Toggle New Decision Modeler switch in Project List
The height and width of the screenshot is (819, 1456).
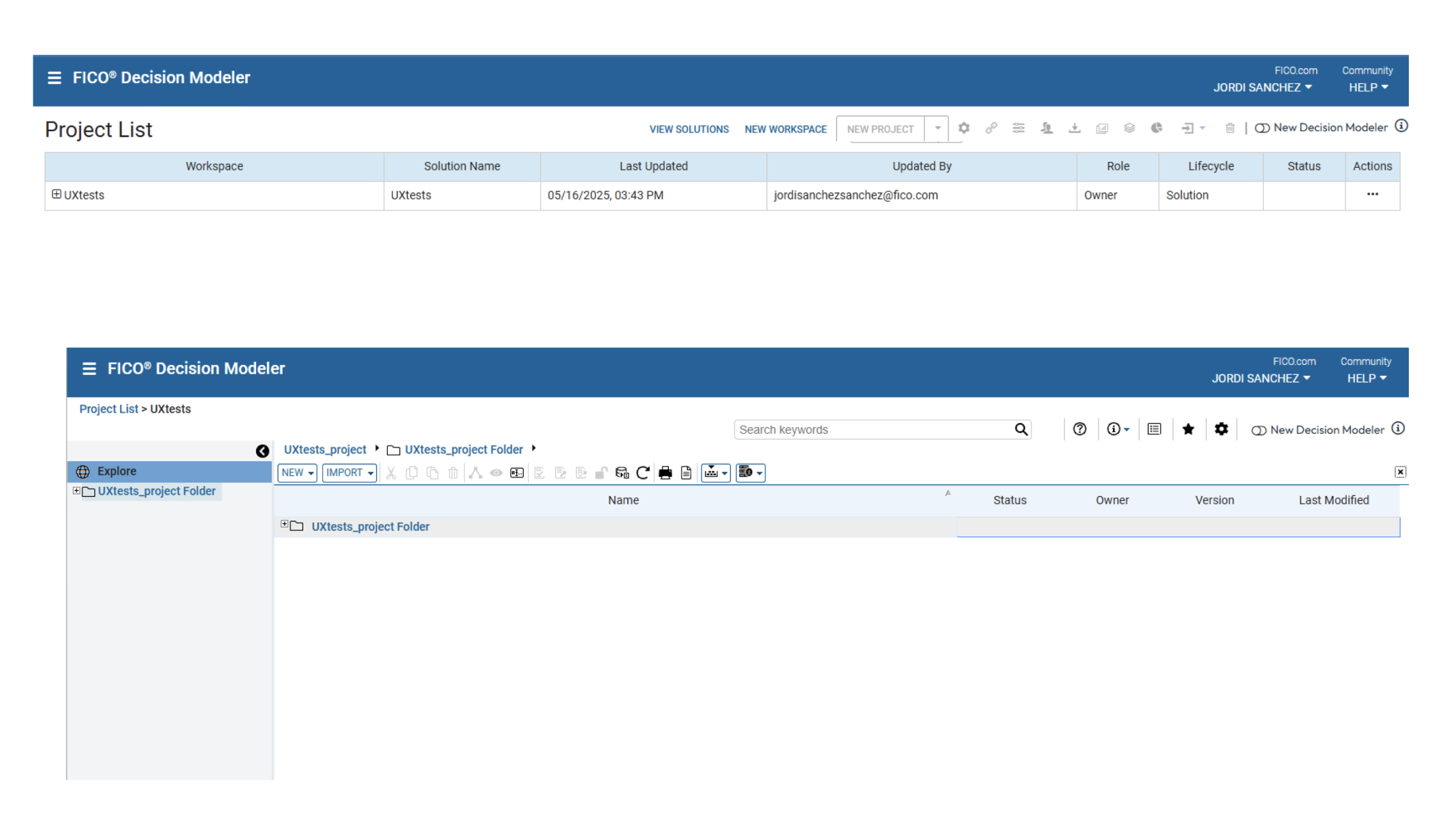tap(1262, 129)
